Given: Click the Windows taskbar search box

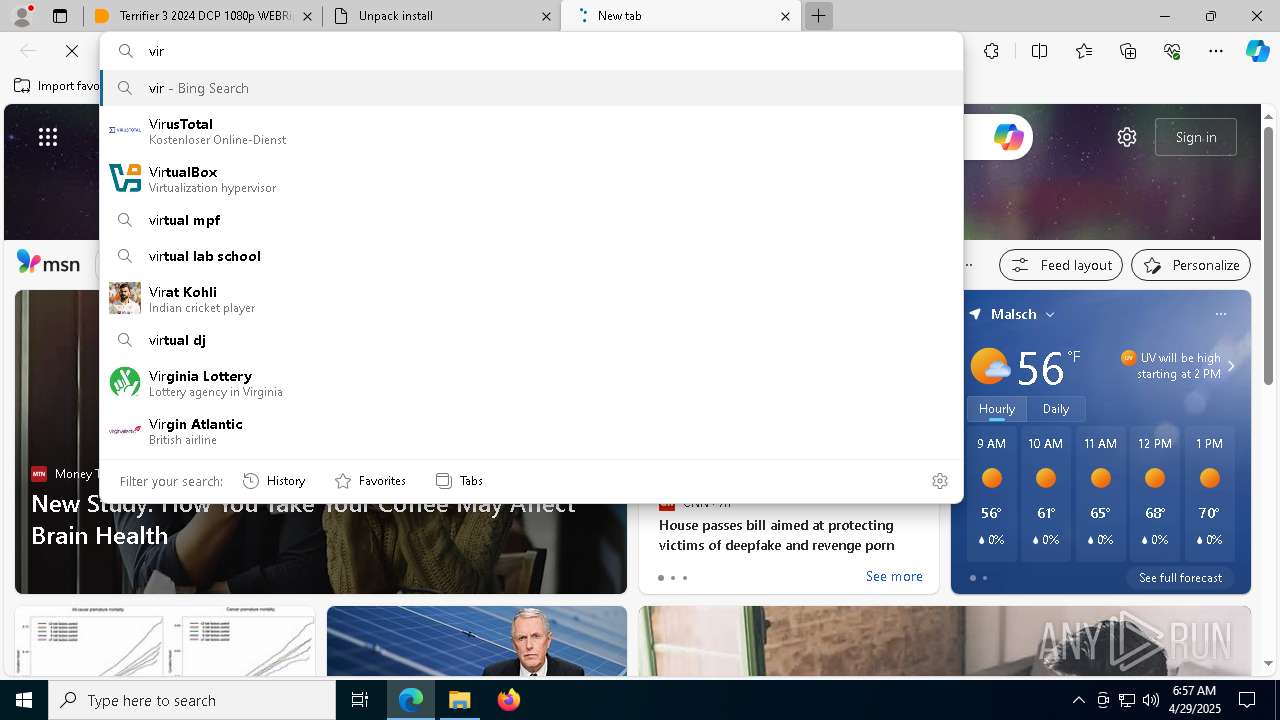Looking at the screenshot, I should [192, 700].
